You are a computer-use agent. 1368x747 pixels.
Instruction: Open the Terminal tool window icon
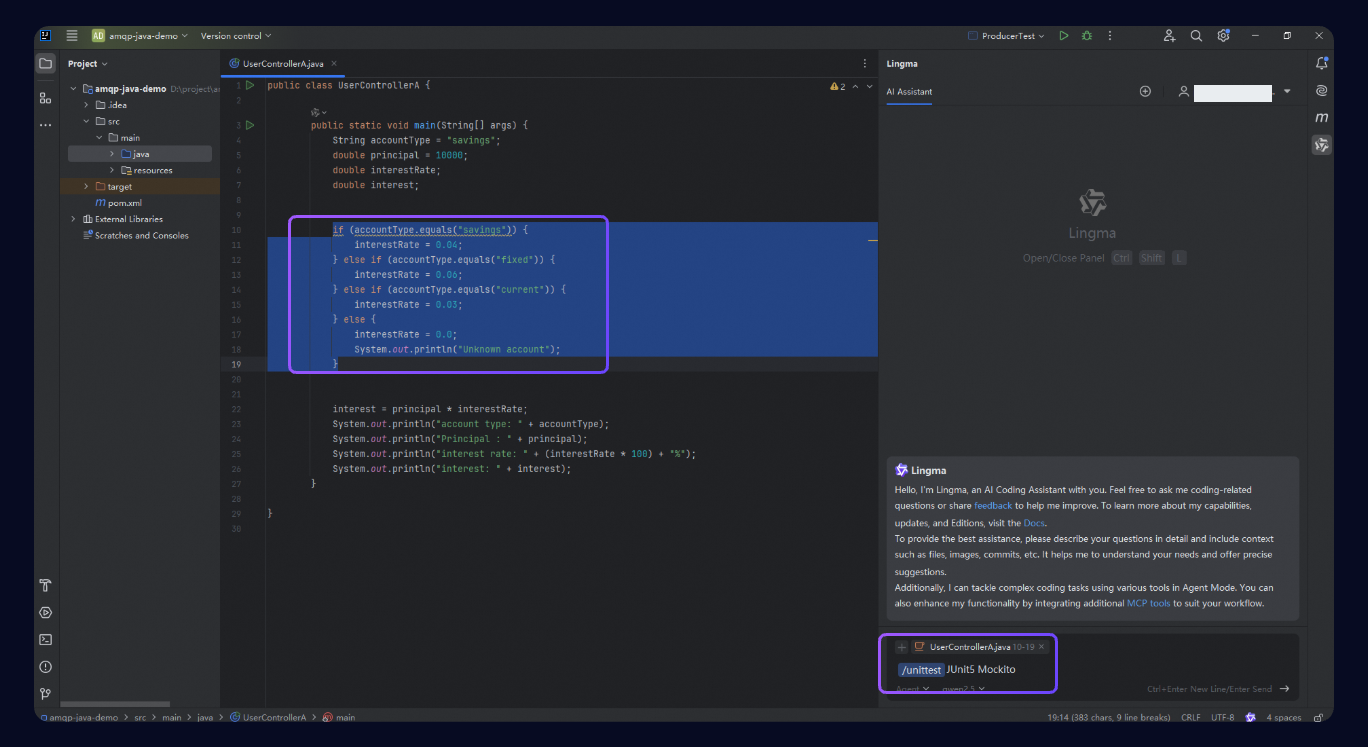45,639
